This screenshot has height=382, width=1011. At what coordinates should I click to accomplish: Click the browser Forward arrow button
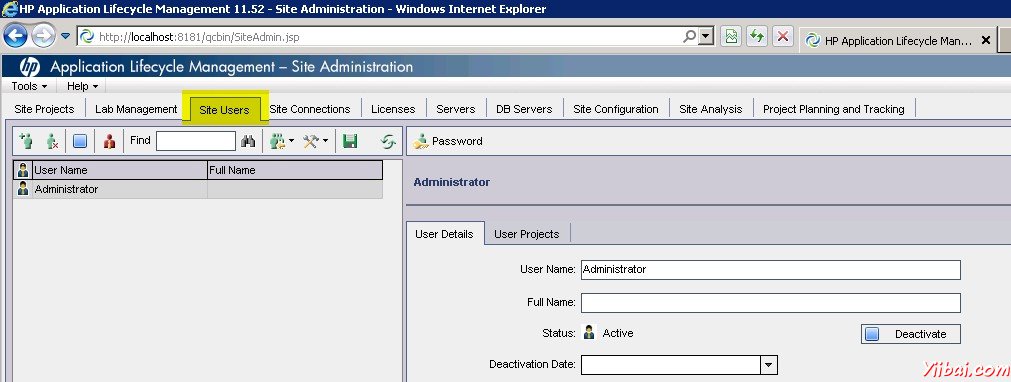(x=43, y=35)
